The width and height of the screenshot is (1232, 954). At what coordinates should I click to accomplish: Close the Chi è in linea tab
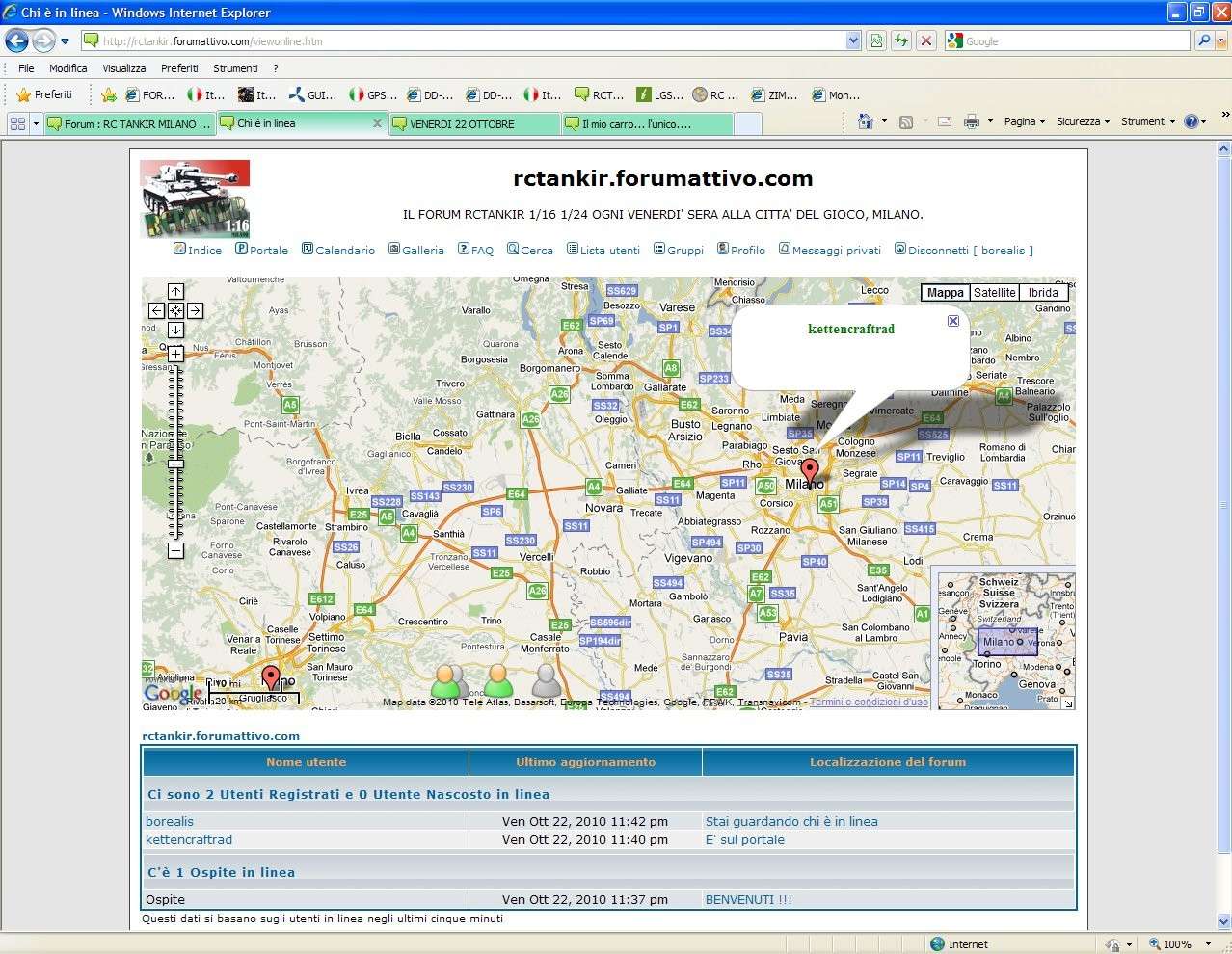[377, 123]
